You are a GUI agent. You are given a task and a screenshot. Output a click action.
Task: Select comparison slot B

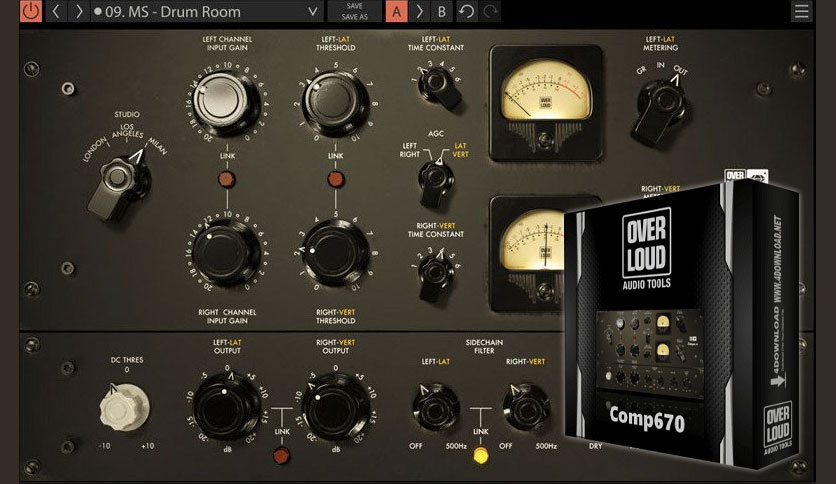coord(441,11)
